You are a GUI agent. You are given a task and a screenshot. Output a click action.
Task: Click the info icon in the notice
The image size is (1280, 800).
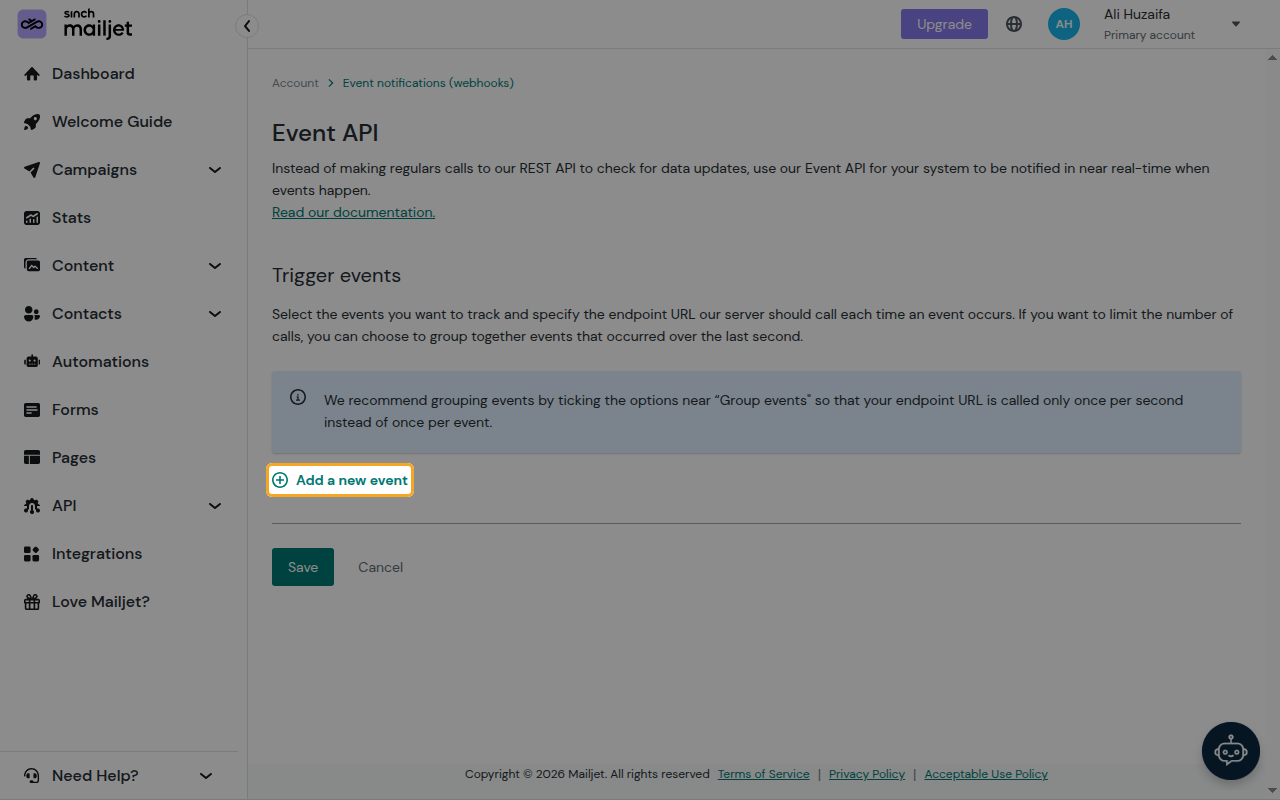(x=298, y=397)
